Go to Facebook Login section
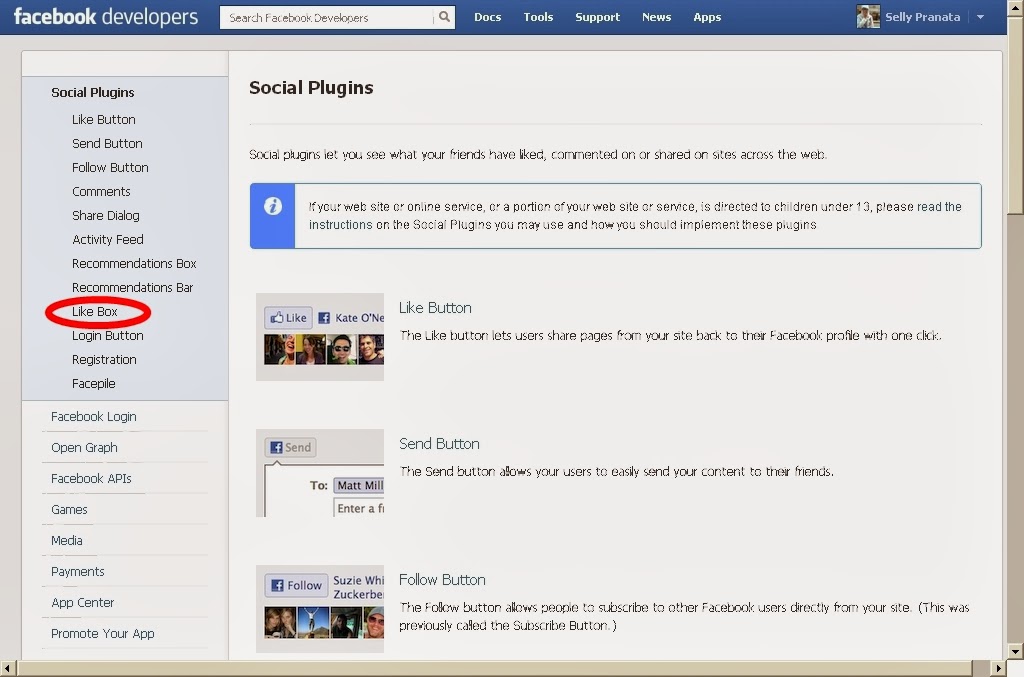The image size is (1024, 677). 94,417
